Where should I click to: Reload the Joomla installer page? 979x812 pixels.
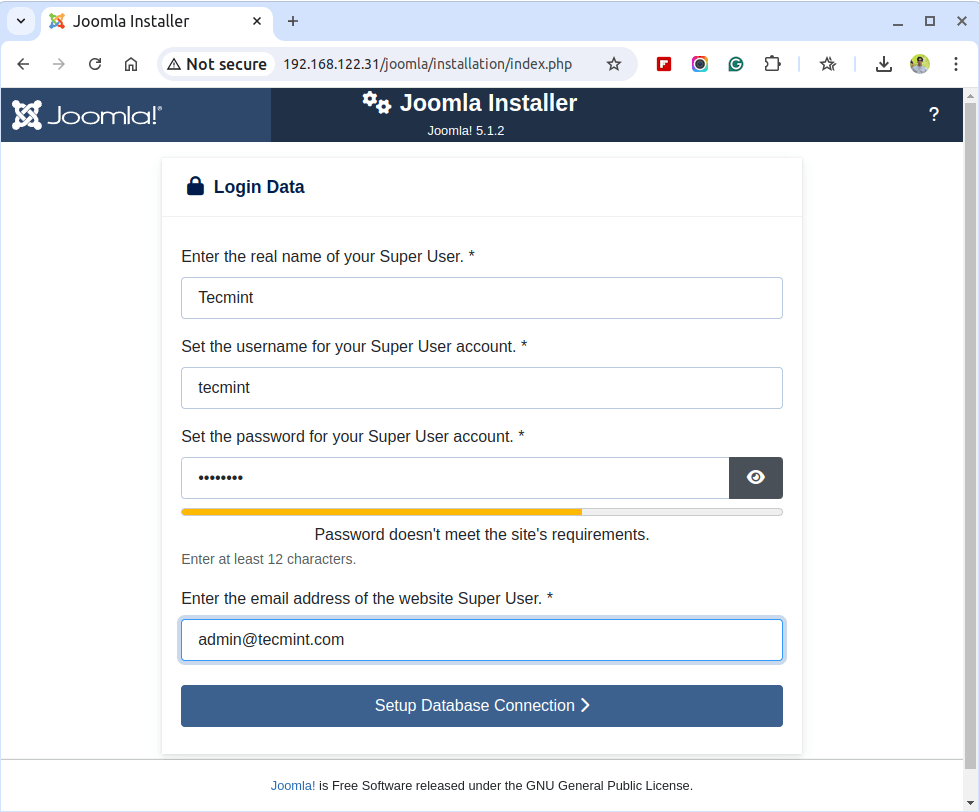pyautogui.click(x=95, y=64)
